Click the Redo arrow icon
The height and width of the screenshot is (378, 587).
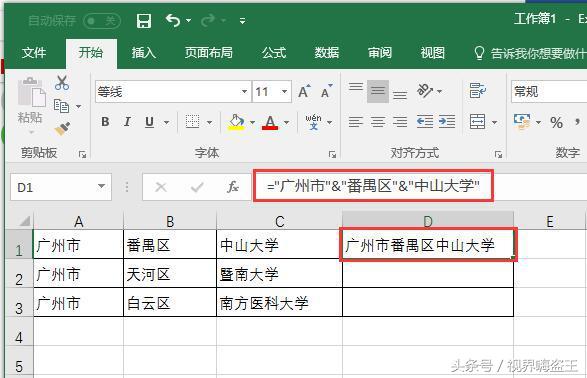point(208,20)
